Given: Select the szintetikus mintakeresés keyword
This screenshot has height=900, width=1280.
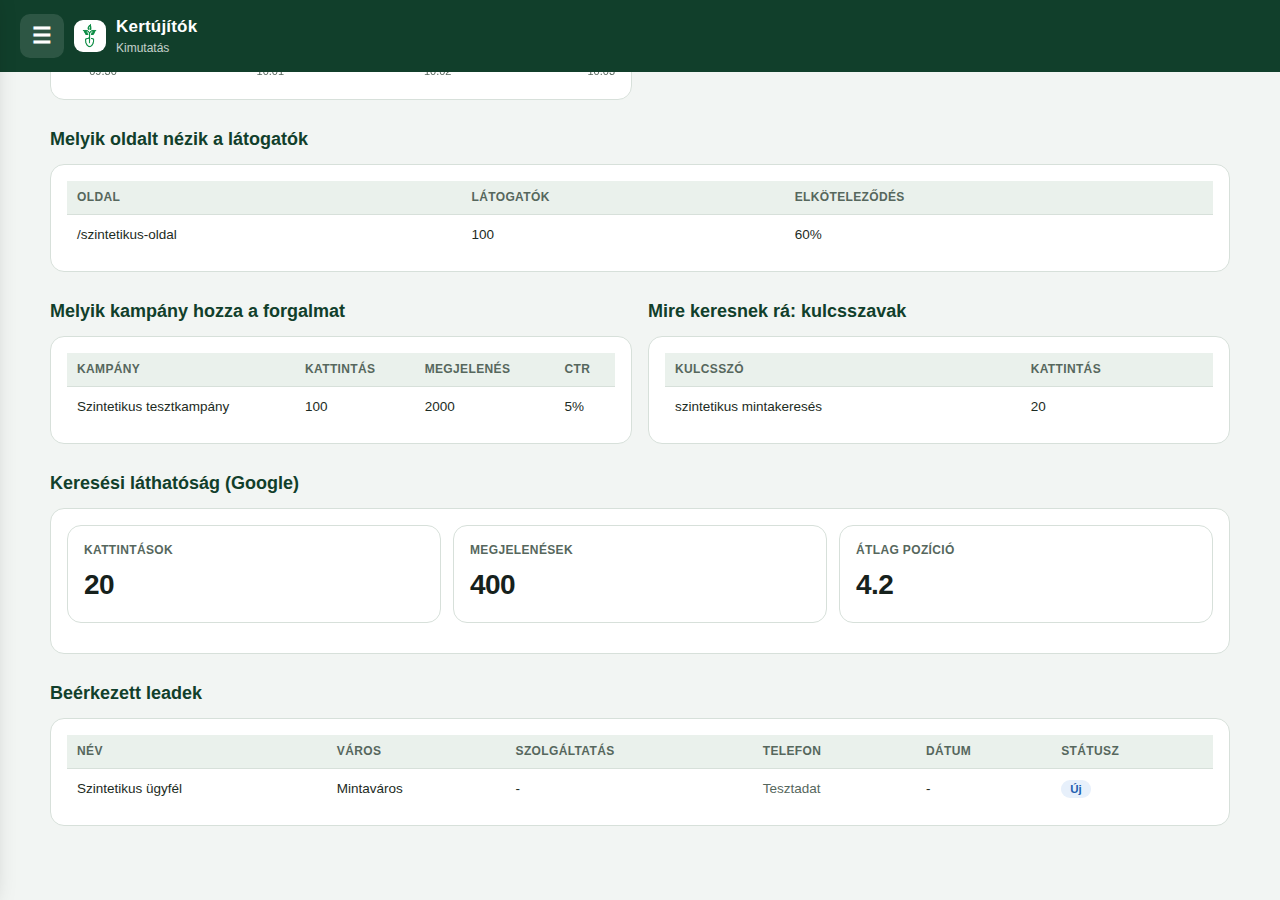Looking at the screenshot, I should (x=748, y=407).
